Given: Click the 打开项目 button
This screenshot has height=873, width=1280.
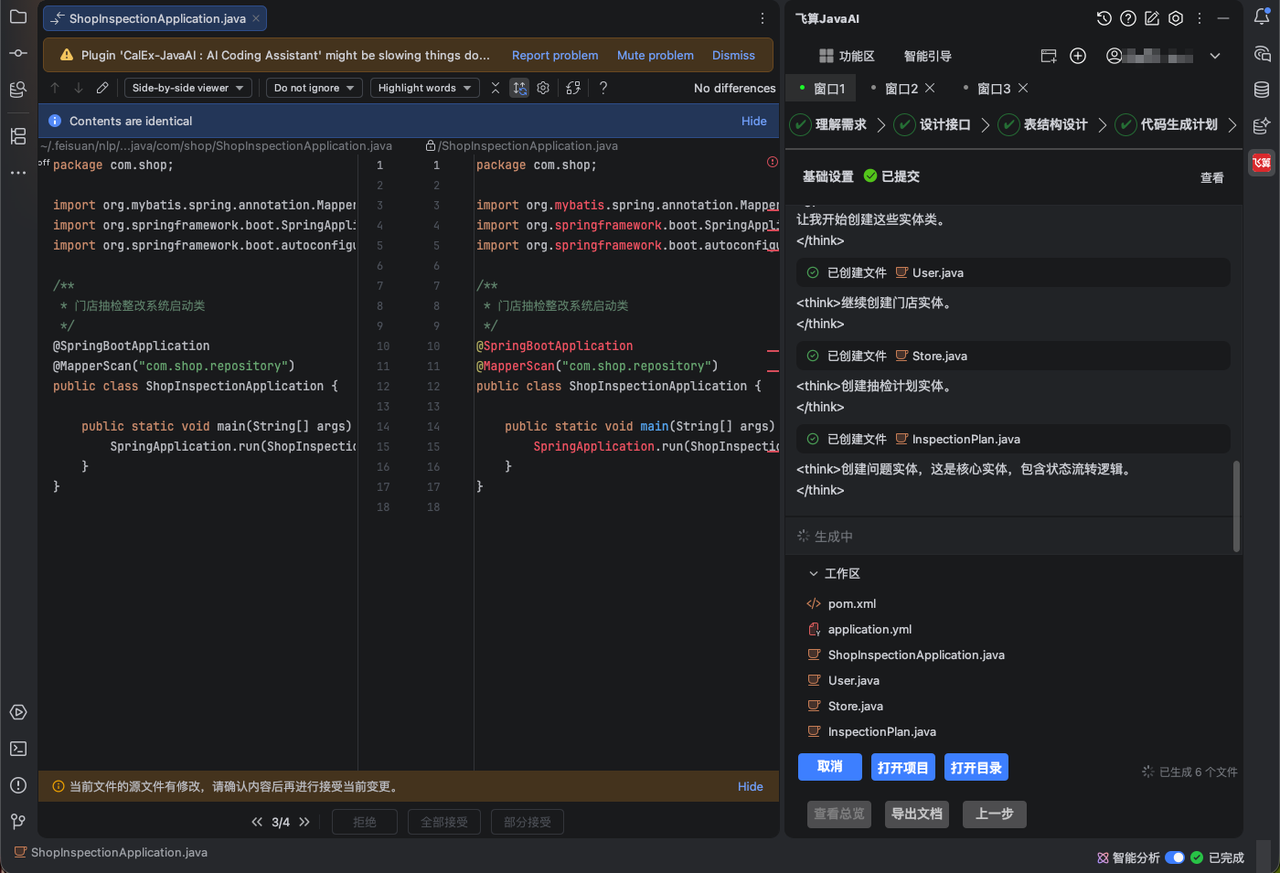Looking at the screenshot, I should point(903,768).
